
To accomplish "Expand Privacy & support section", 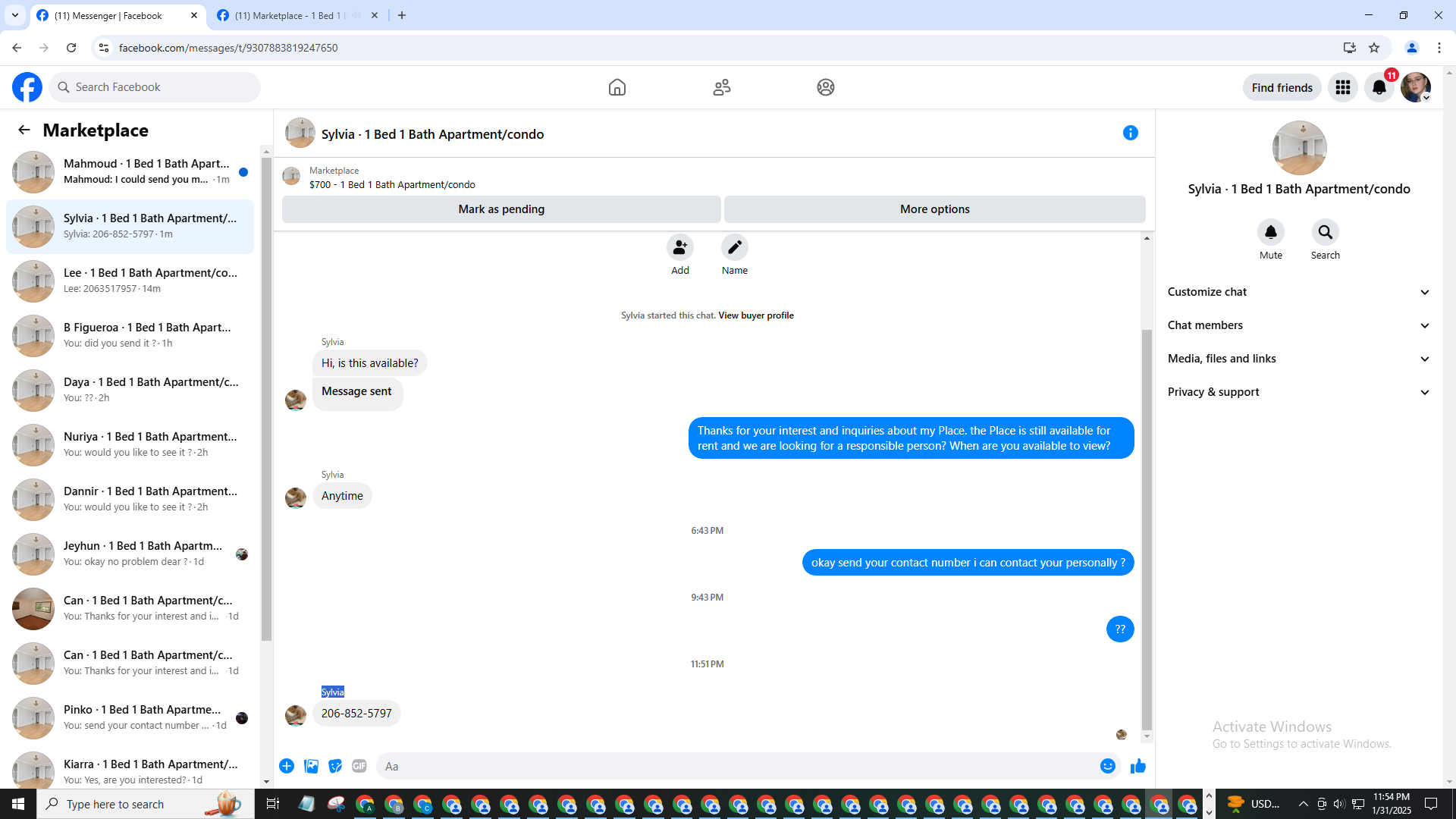I will (1299, 392).
